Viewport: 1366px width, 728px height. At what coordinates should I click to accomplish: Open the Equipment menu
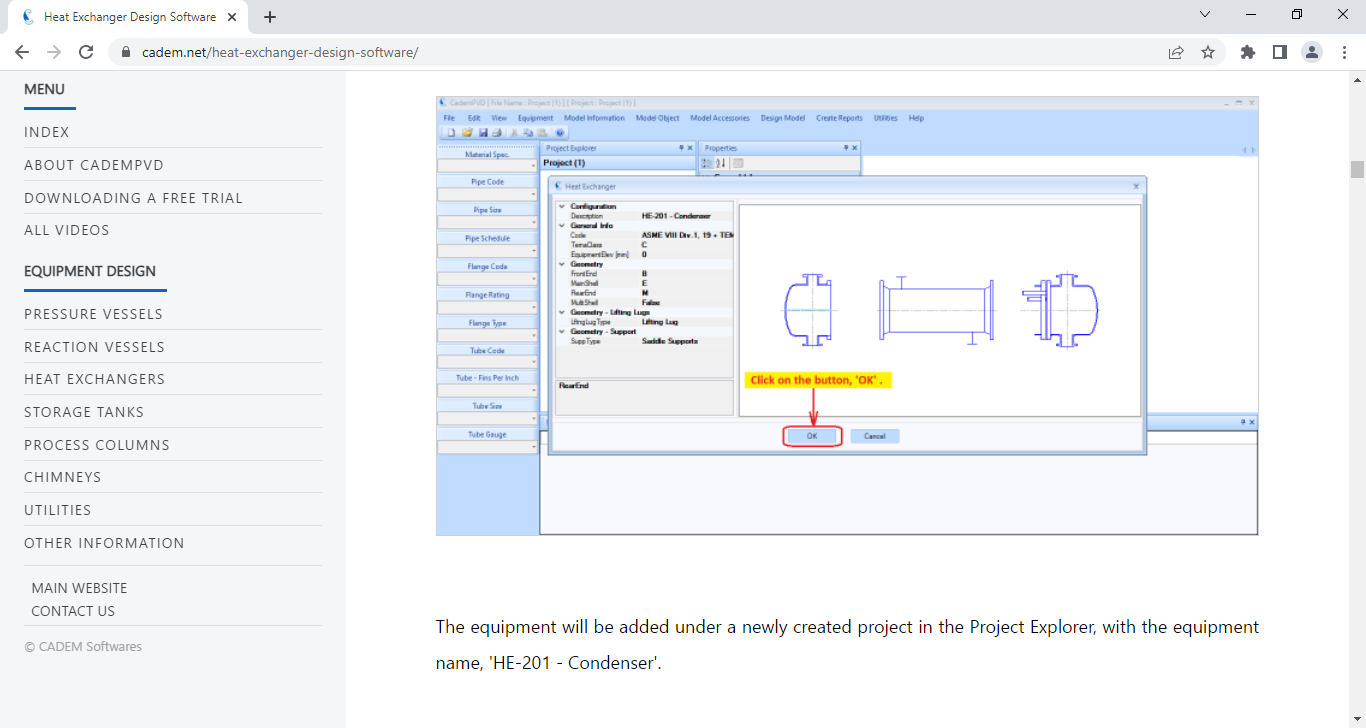point(535,117)
